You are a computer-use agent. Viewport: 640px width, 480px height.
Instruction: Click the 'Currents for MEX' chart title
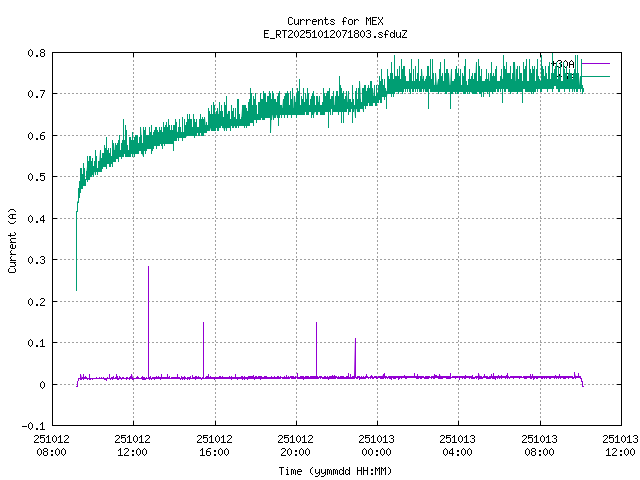[334, 21]
